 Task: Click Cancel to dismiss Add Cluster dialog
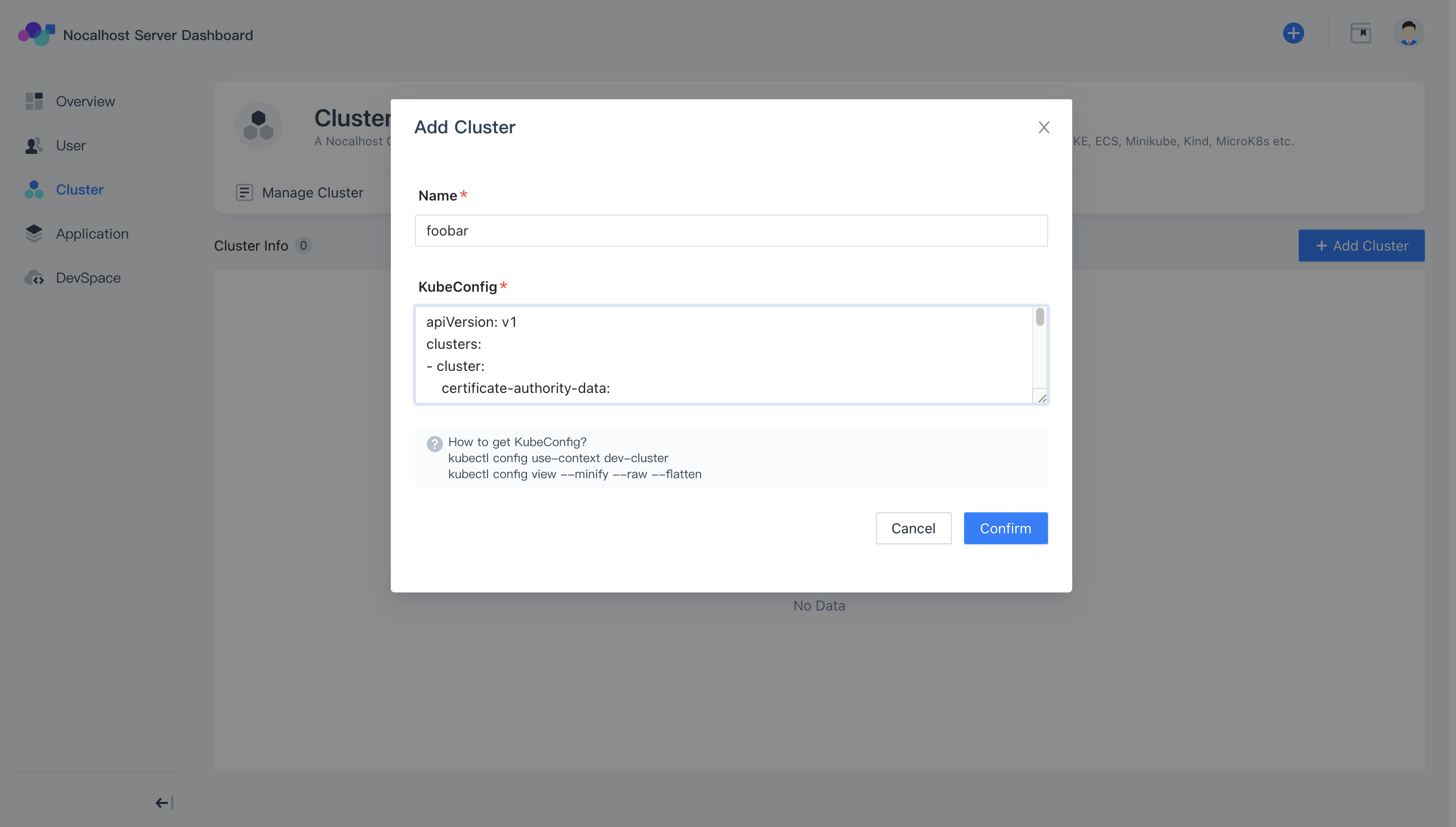coord(912,528)
